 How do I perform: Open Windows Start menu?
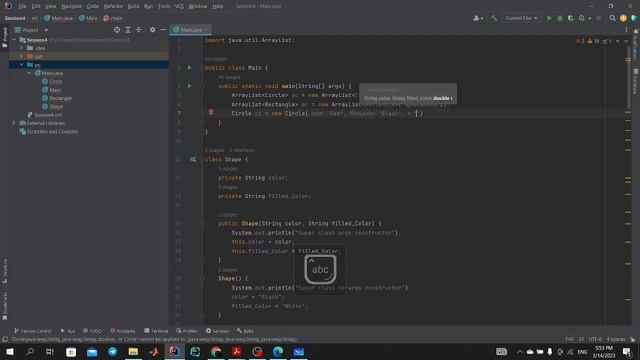point(10,351)
